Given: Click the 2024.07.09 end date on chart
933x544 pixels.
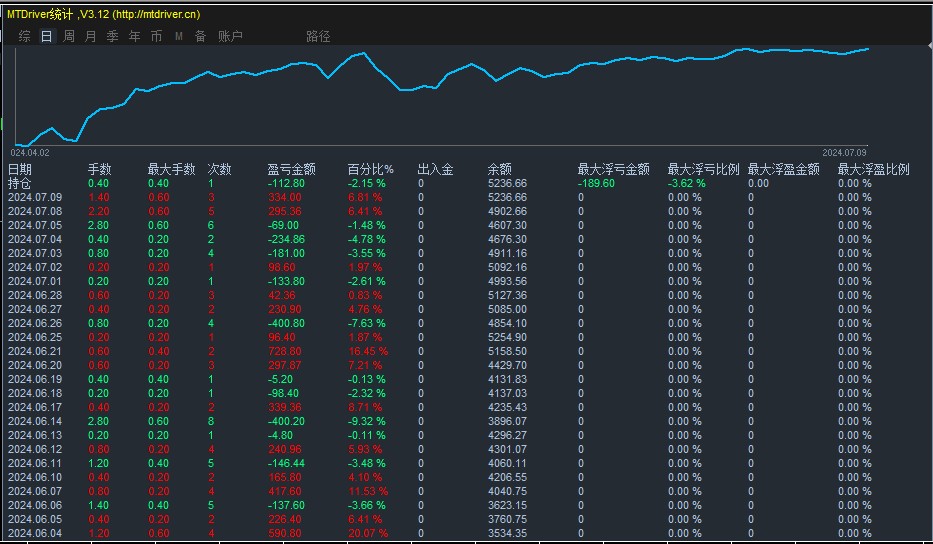Looking at the screenshot, I should point(844,153).
